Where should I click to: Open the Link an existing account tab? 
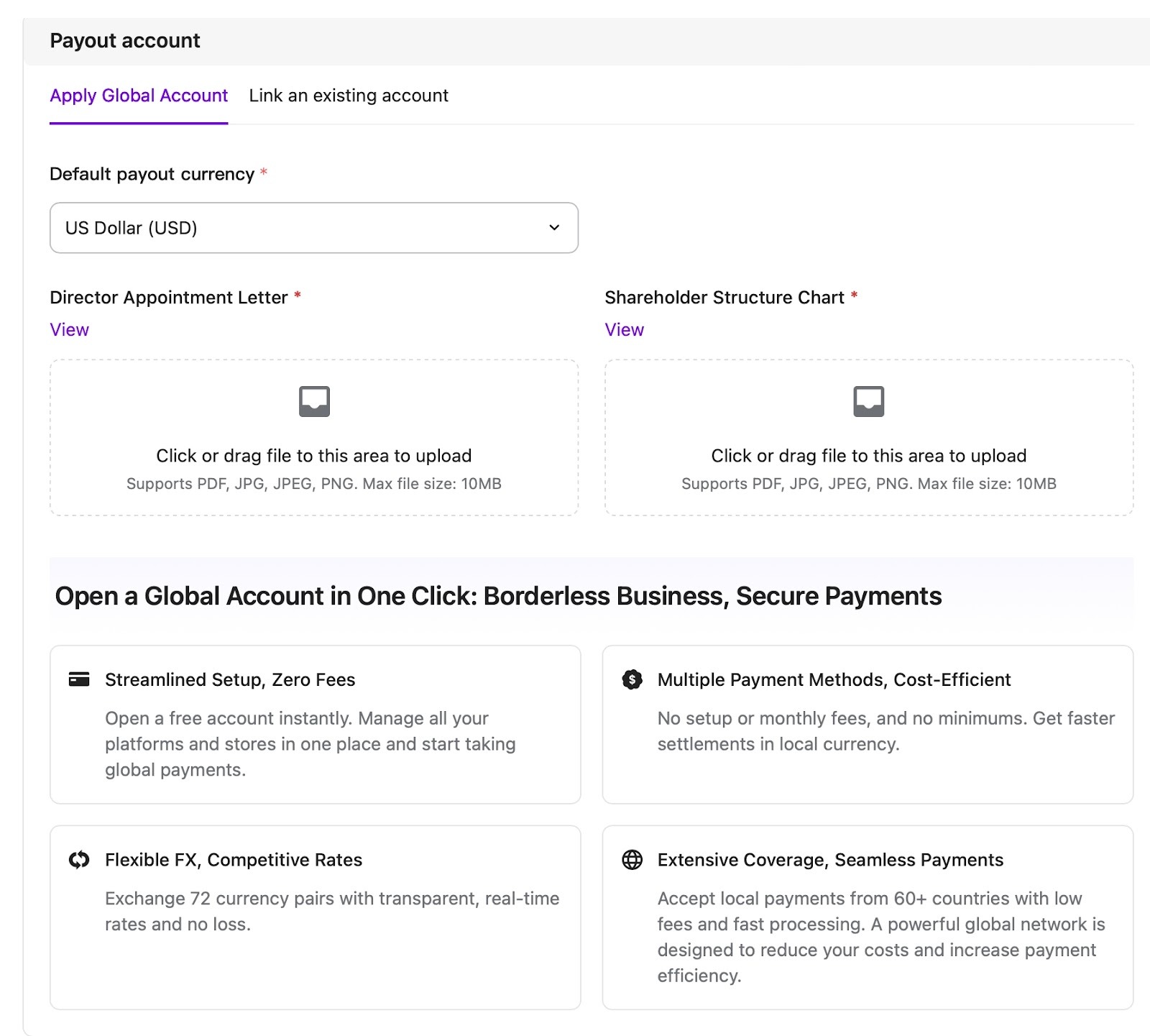349,96
